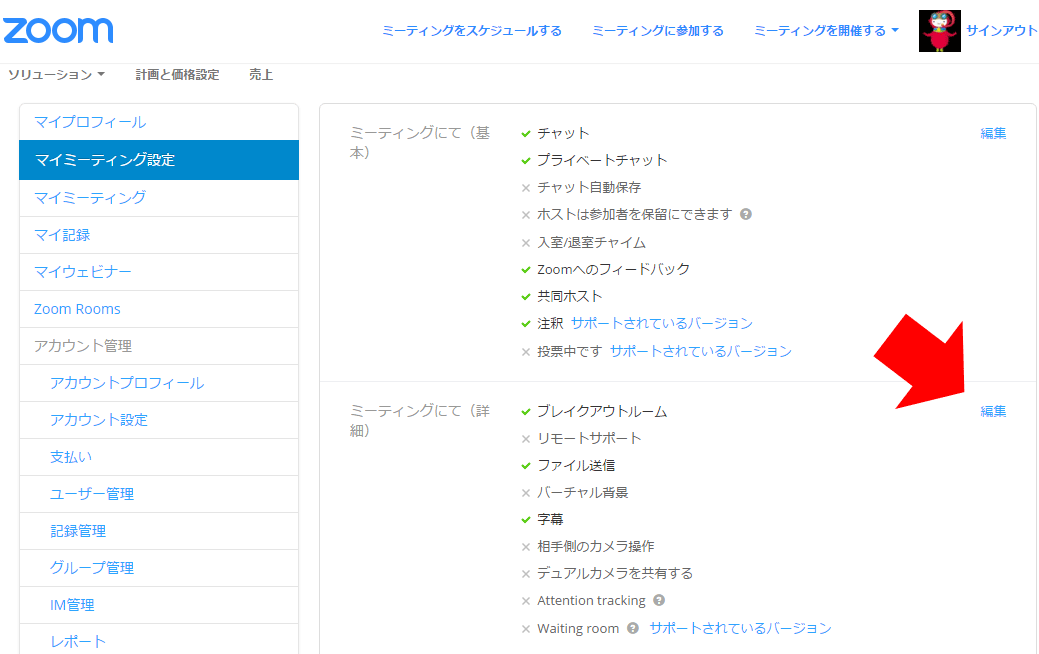Select マイ記録 in the sidebar
This screenshot has height=654, width=1039.
coord(62,235)
